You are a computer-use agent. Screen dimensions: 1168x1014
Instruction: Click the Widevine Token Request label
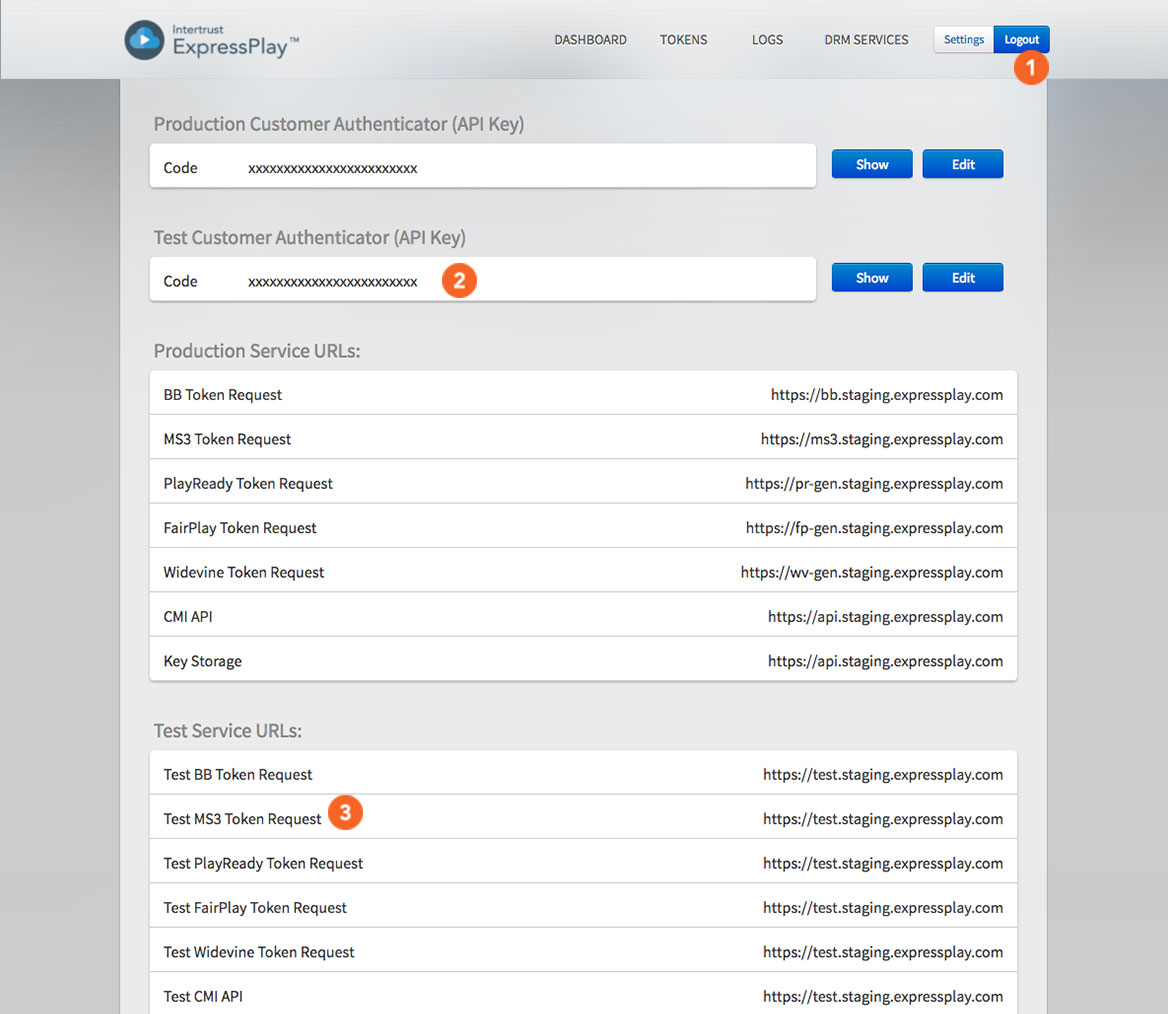(244, 572)
